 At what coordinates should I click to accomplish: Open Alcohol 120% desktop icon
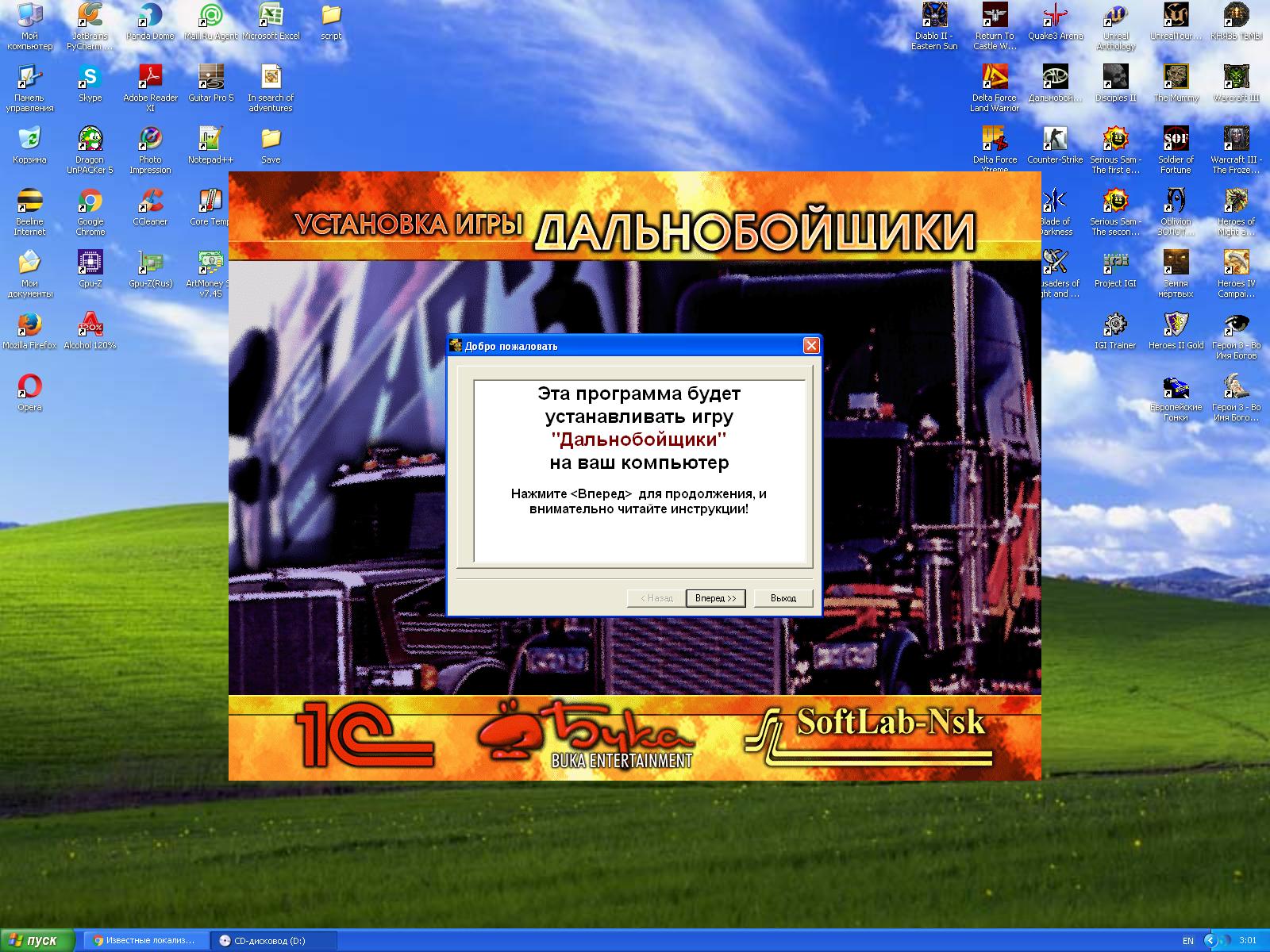coord(90,331)
